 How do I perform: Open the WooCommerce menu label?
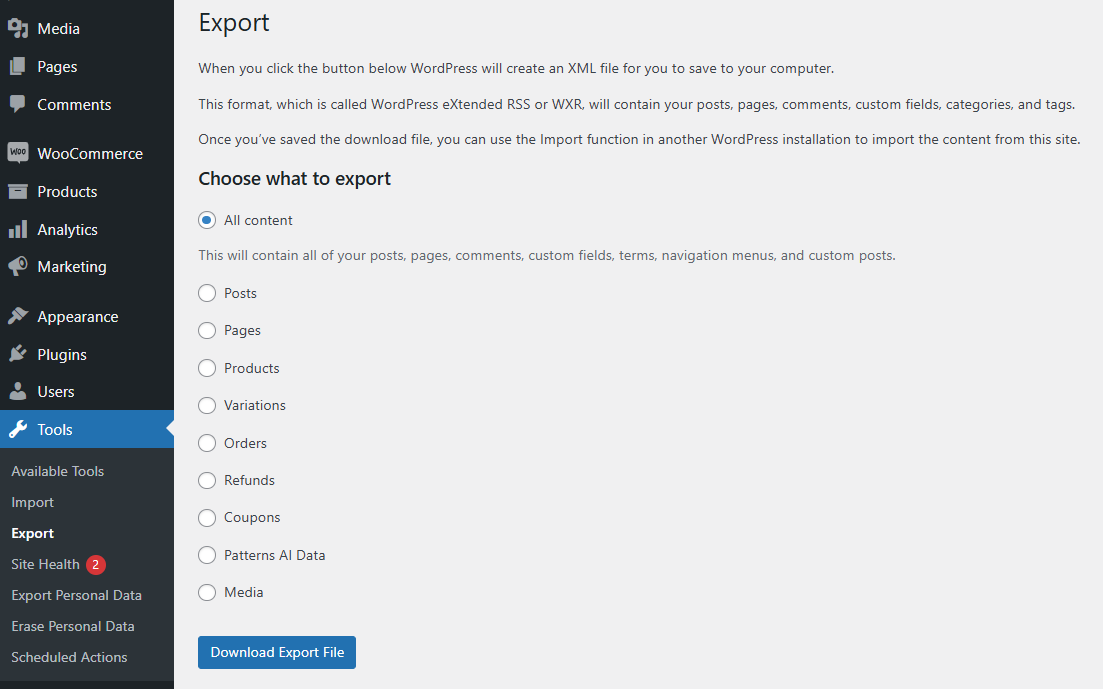point(90,153)
